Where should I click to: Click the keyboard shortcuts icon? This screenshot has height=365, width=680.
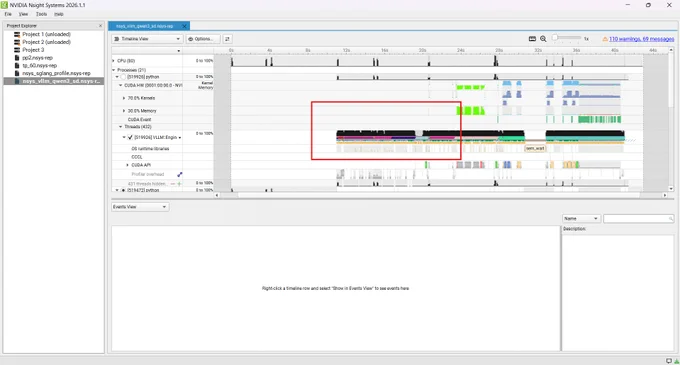tap(532, 39)
